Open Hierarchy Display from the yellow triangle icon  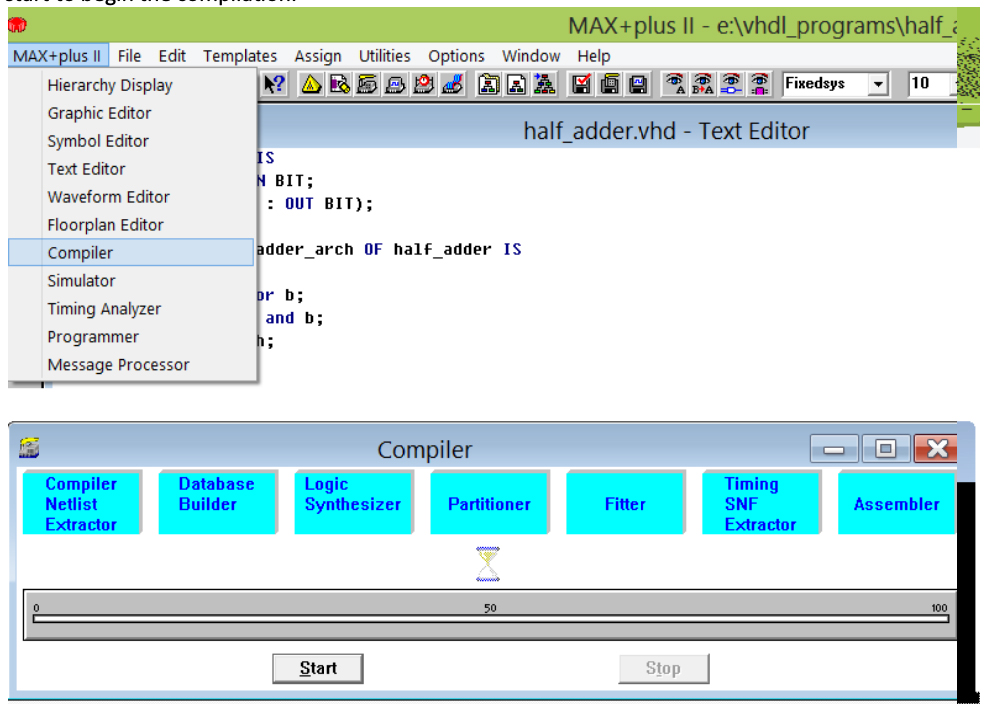click(311, 84)
